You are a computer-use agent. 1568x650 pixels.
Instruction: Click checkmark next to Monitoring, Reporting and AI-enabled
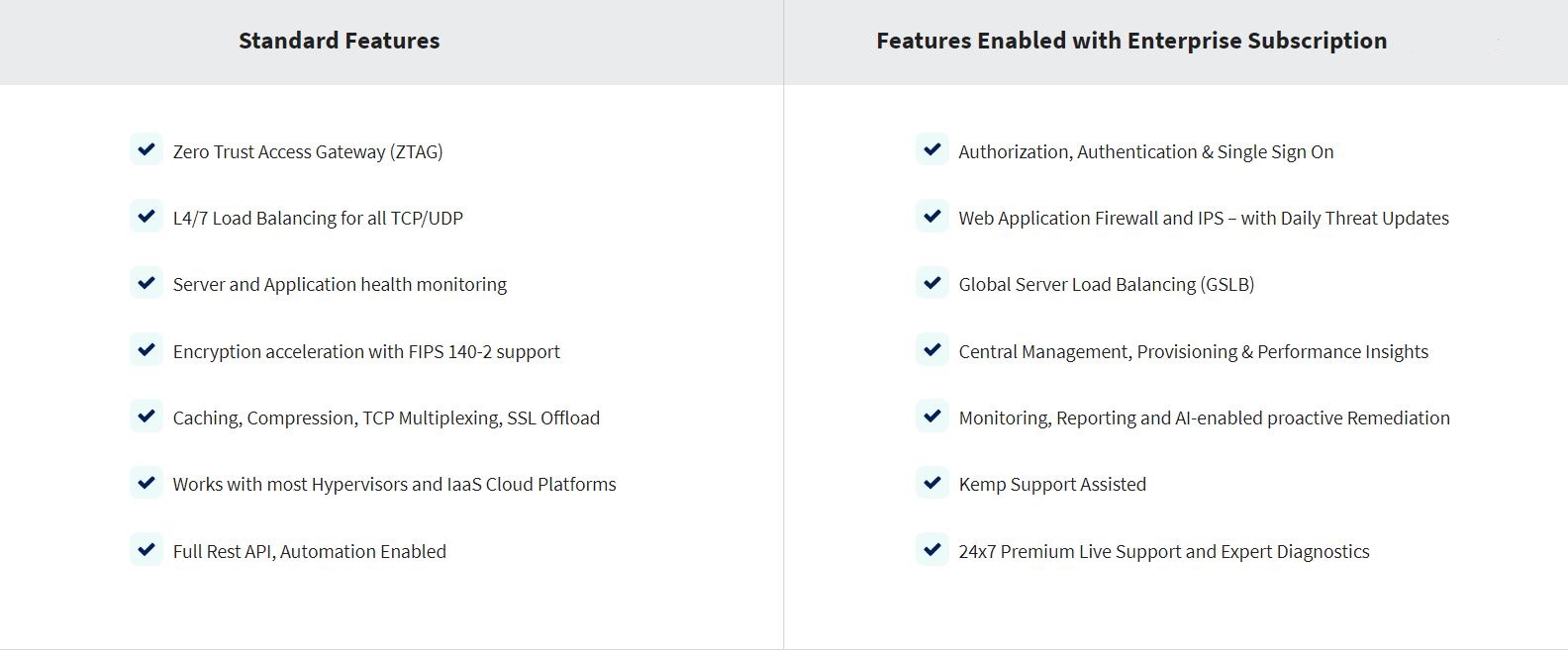coord(931,417)
